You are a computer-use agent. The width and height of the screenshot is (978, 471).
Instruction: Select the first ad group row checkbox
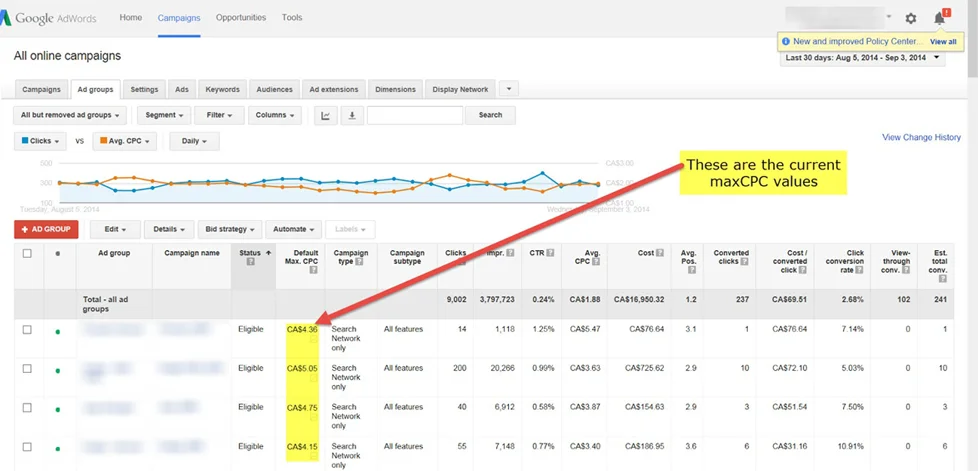pyautogui.click(x=27, y=329)
